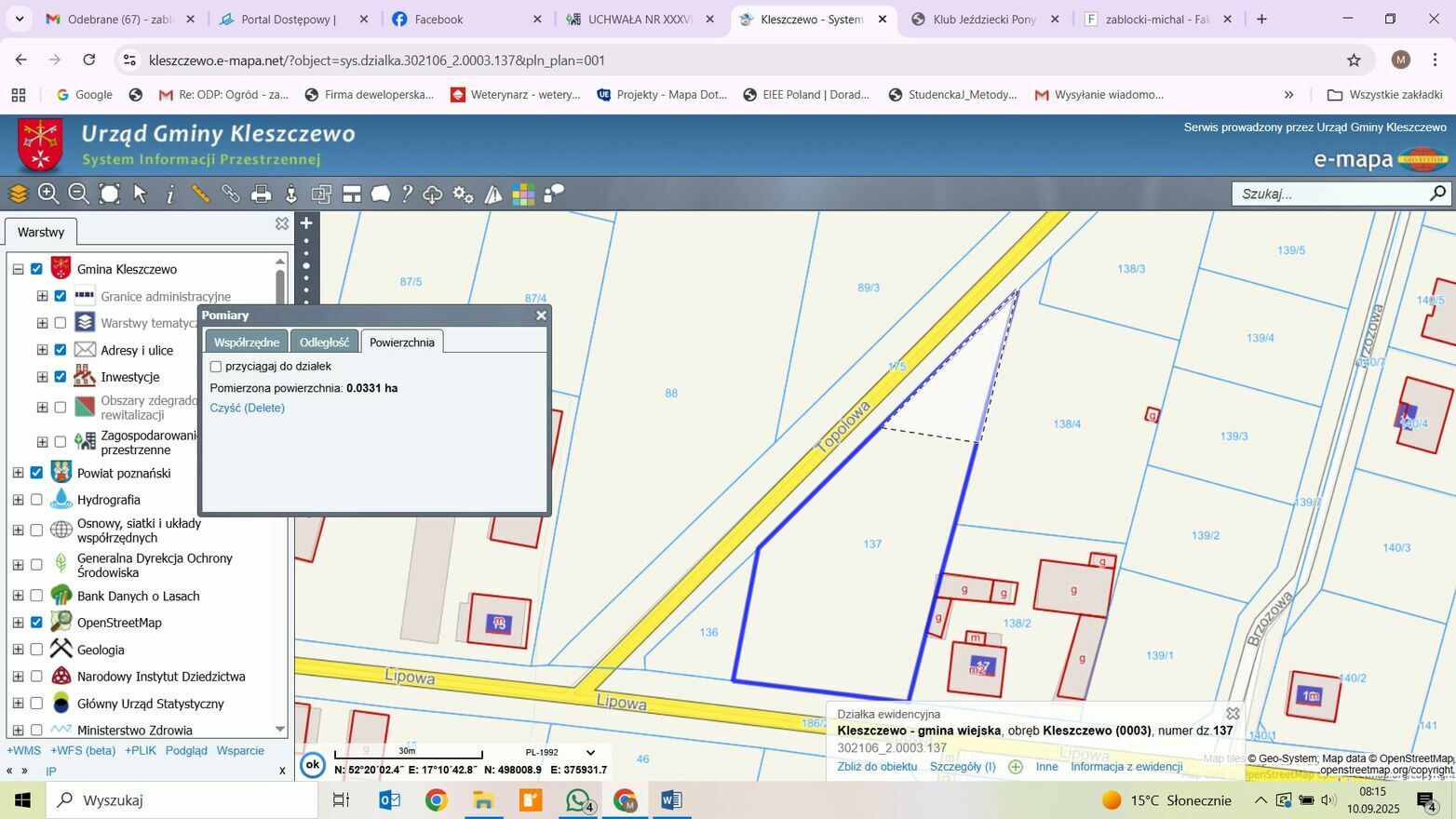Toggle the Gmina Kleszczewo layer checkbox
Viewport: 1456px width, 819px height.
[36, 269]
